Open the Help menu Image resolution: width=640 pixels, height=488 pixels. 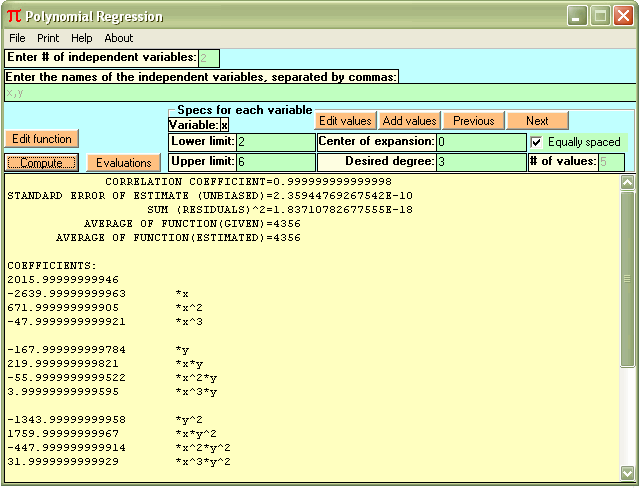pyautogui.click(x=82, y=38)
